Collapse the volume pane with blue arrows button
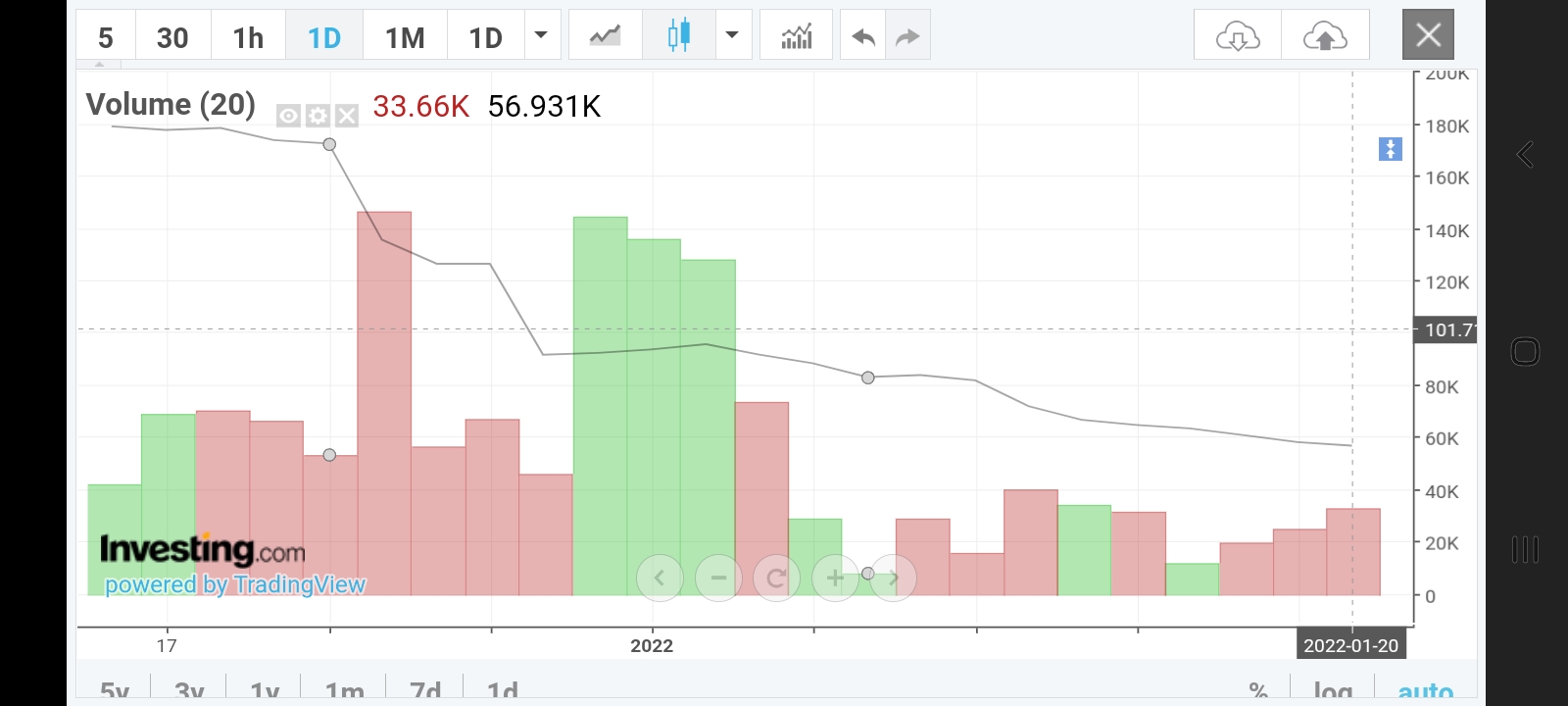This screenshot has width=1568, height=706. (x=1390, y=149)
